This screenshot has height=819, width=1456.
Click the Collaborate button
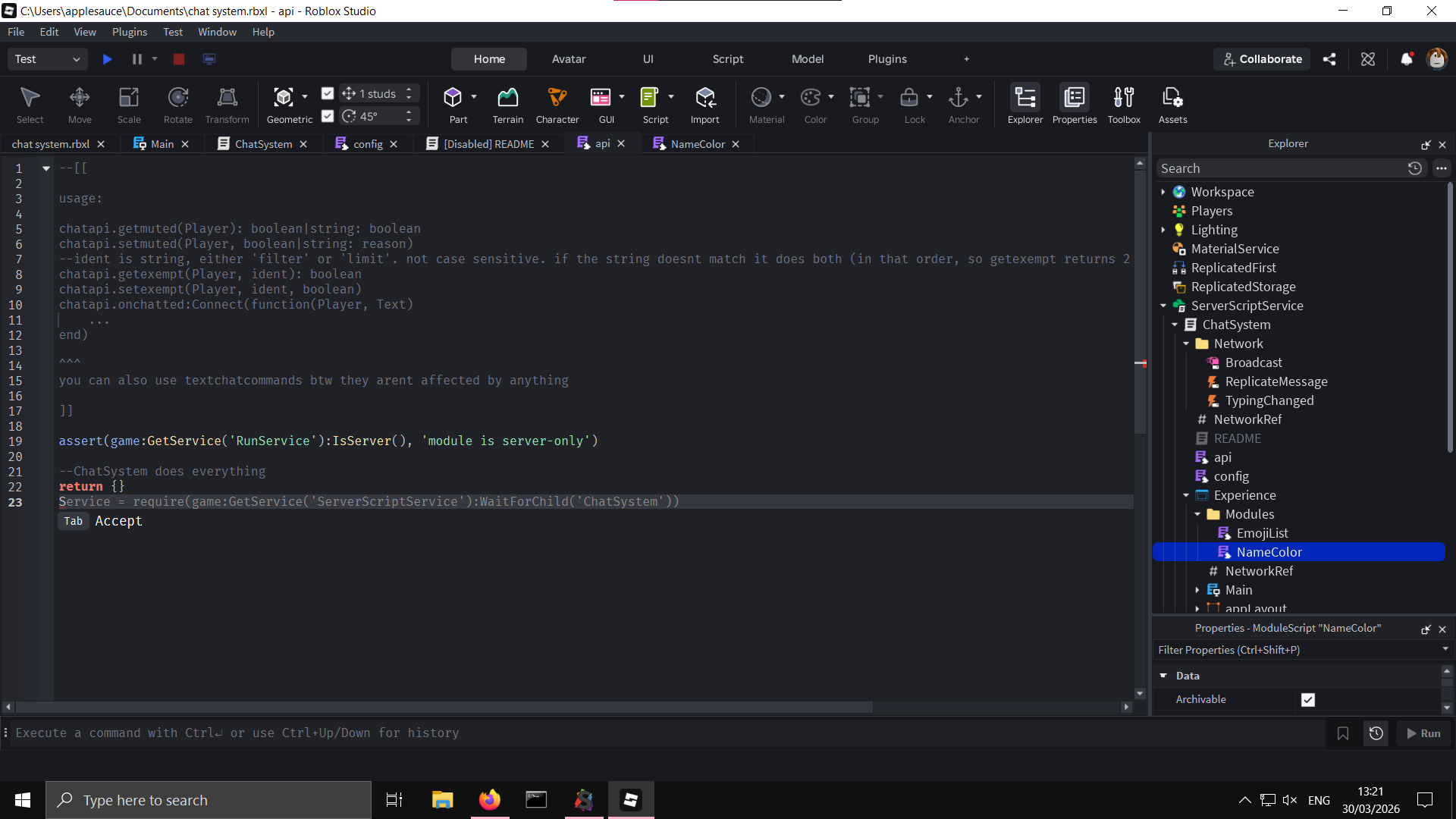(x=1262, y=59)
